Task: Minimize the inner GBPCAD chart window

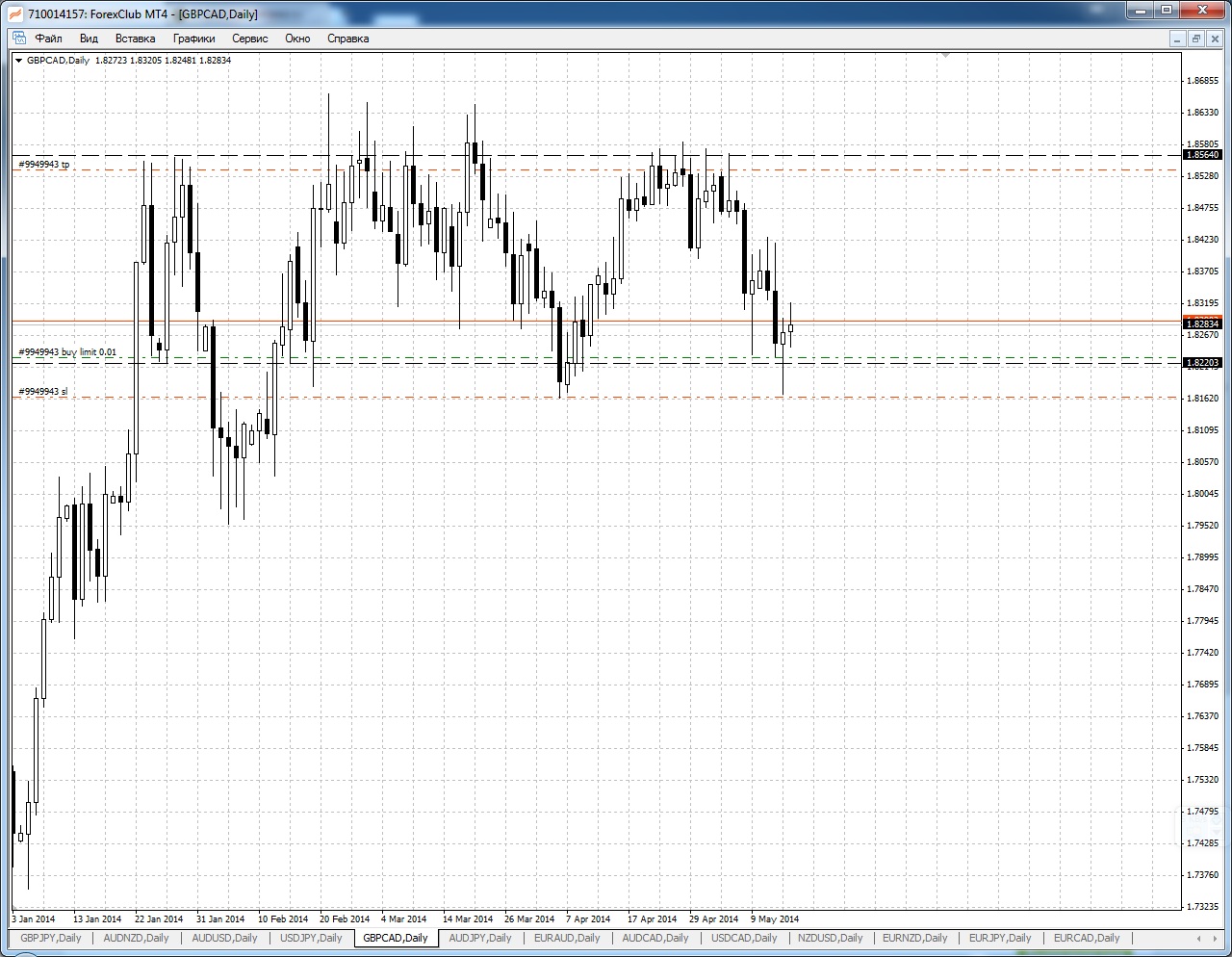Action: coord(1178,39)
